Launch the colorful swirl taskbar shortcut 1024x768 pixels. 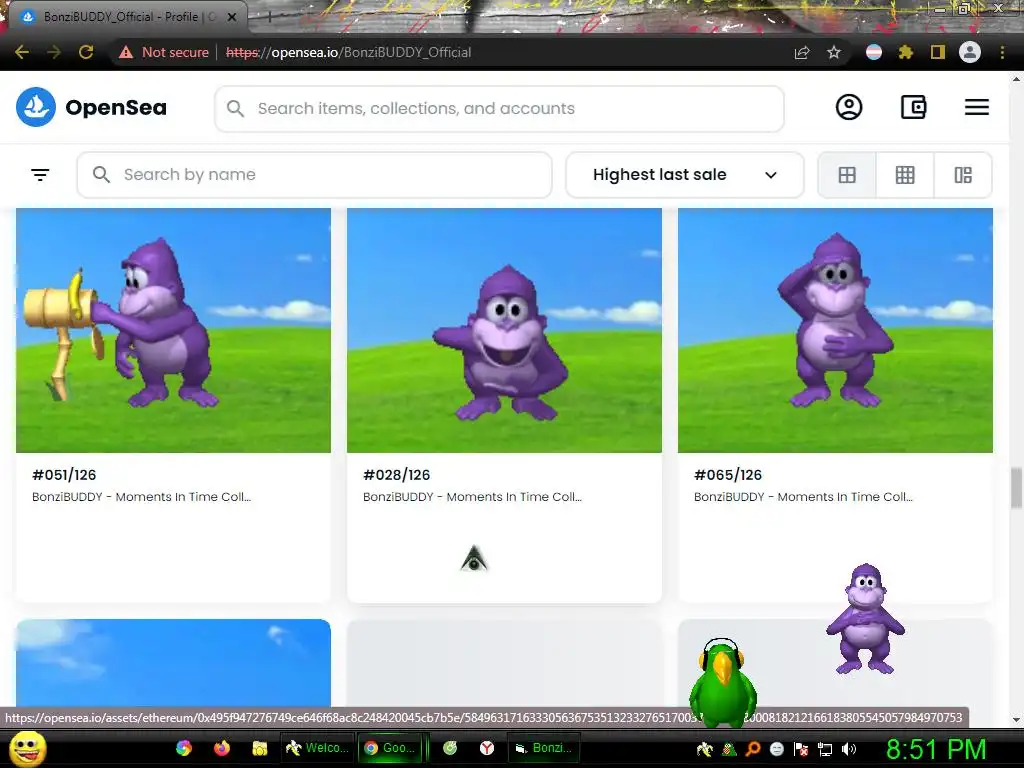point(184,748)
